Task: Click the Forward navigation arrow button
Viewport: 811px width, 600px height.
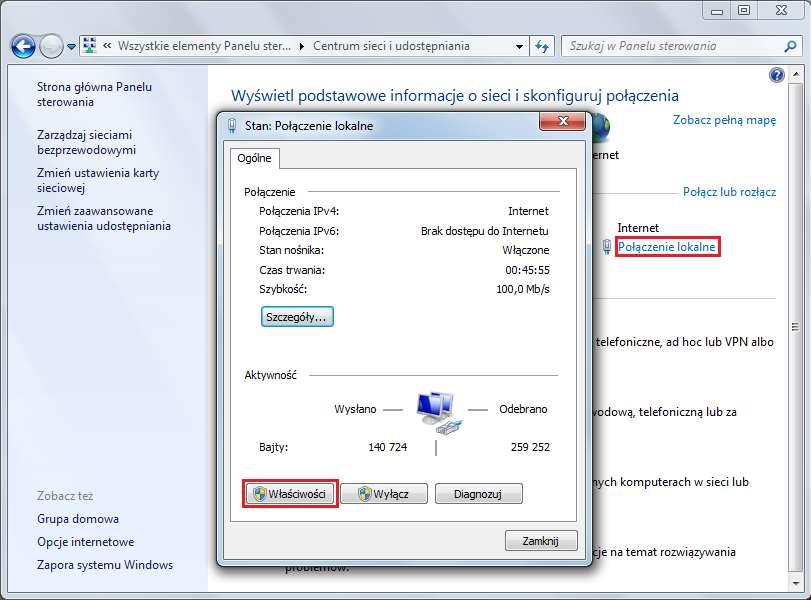Action: (51, 47)
